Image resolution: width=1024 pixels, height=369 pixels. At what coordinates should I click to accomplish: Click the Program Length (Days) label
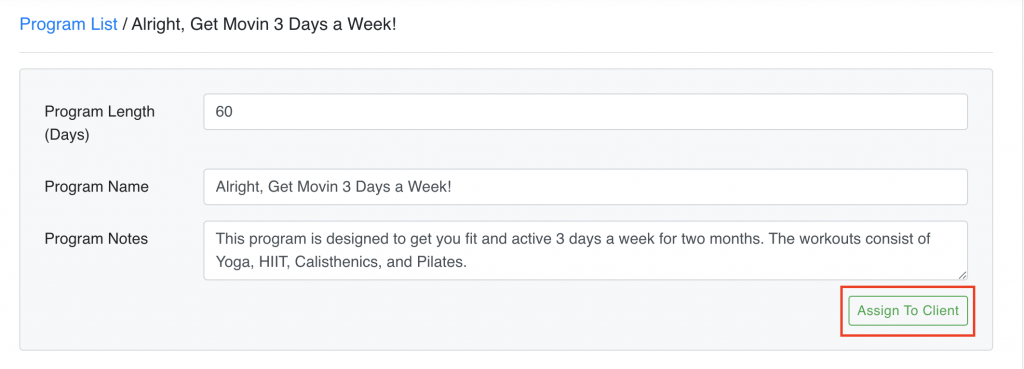[99, 123]
